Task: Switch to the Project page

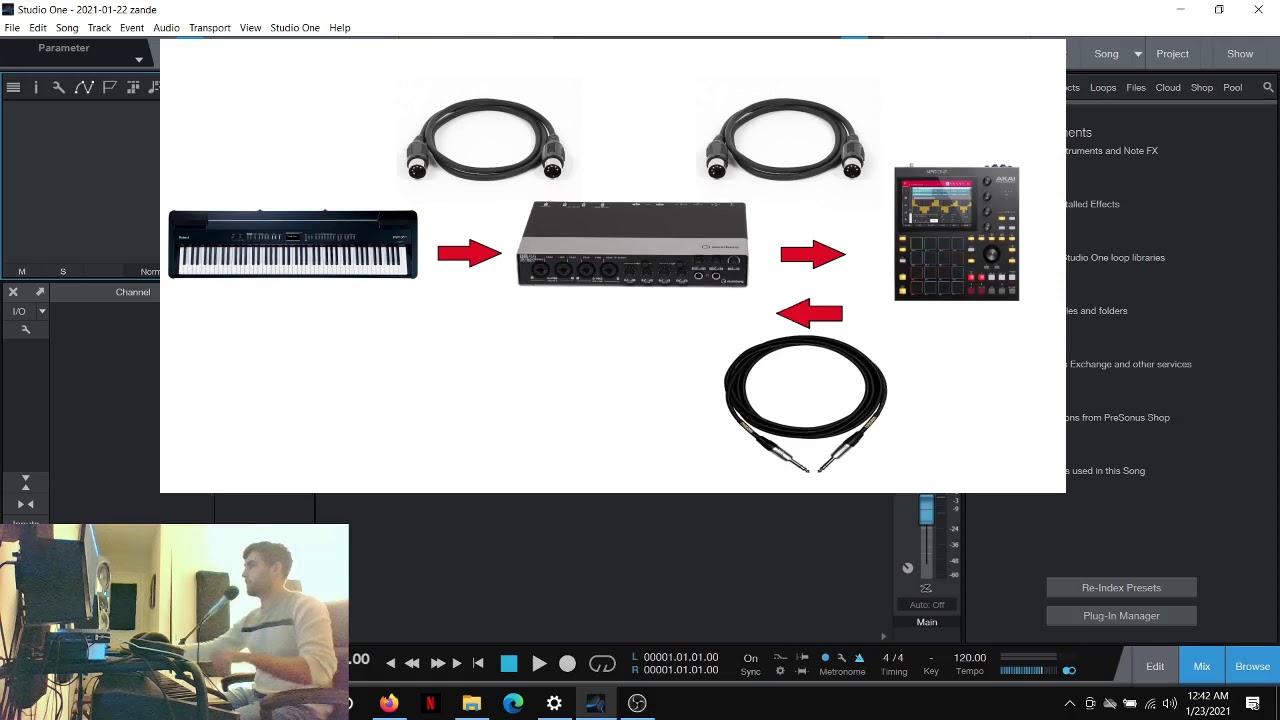Action: tap(1173, 54)
